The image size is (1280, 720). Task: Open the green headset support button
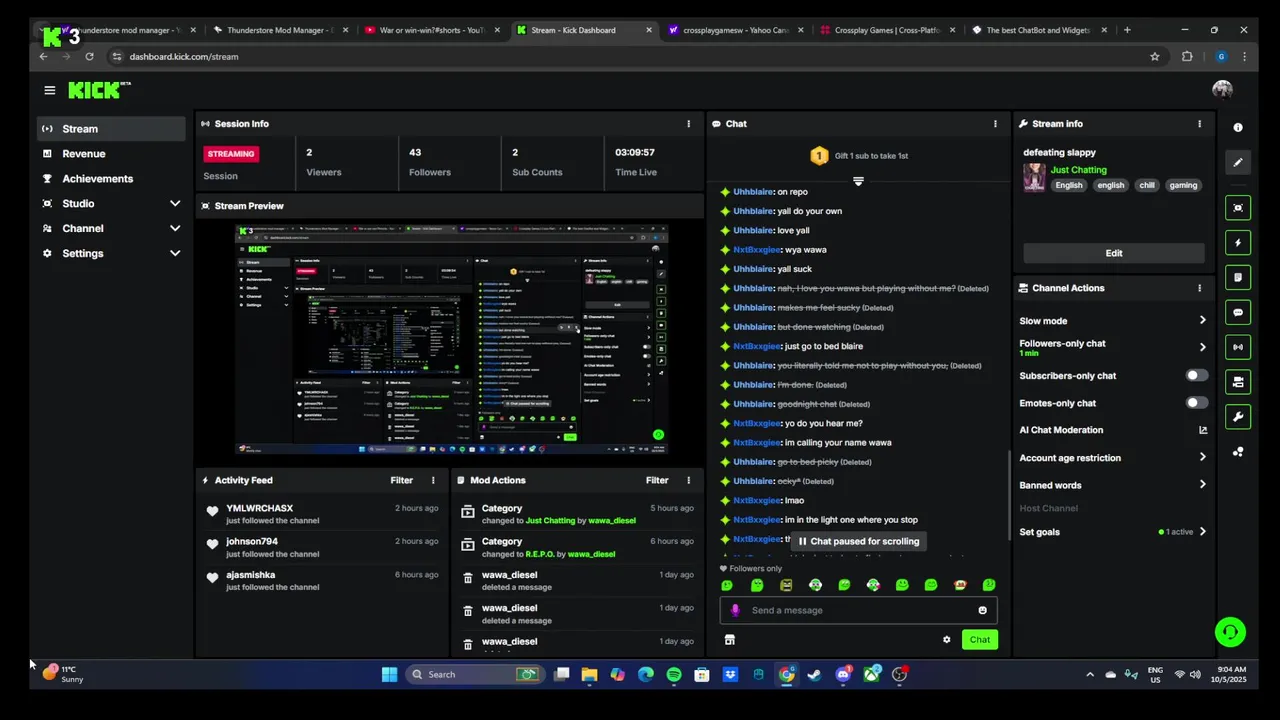[x=1230, y=632]
